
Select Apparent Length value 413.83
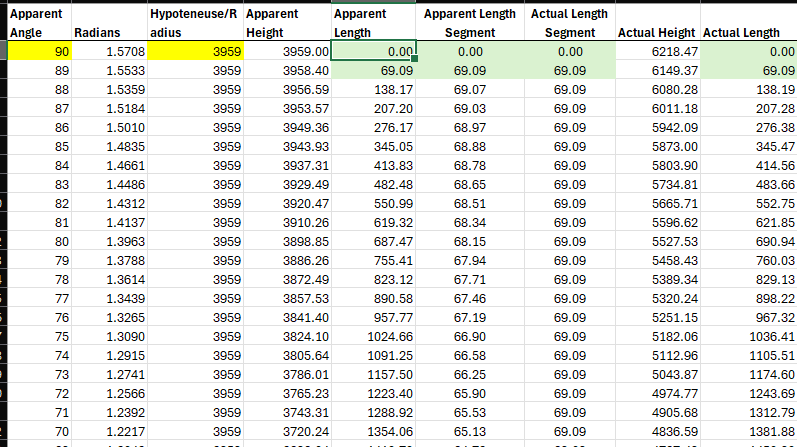click(x=374, y=165)
